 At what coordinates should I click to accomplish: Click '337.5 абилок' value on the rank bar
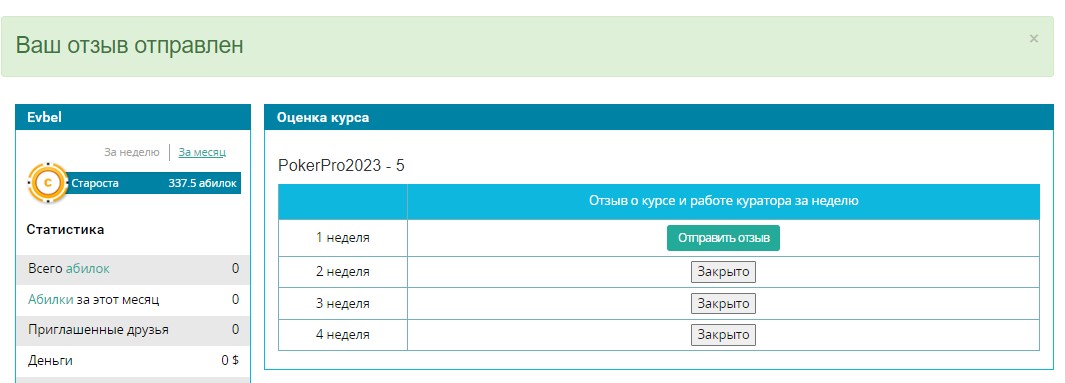(203, 183)
